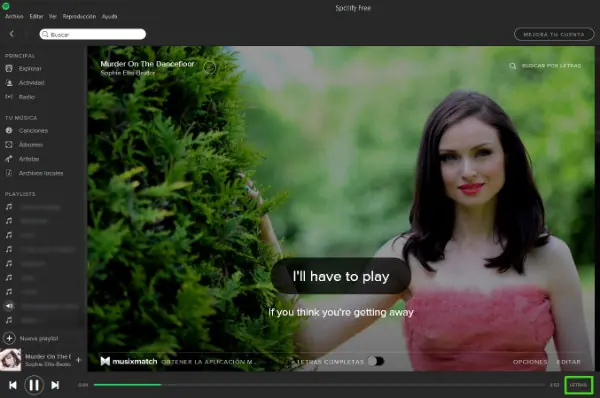Click the currently playing speaker playlist icon
The image size is (600, 398).
(x=9, y=306)
